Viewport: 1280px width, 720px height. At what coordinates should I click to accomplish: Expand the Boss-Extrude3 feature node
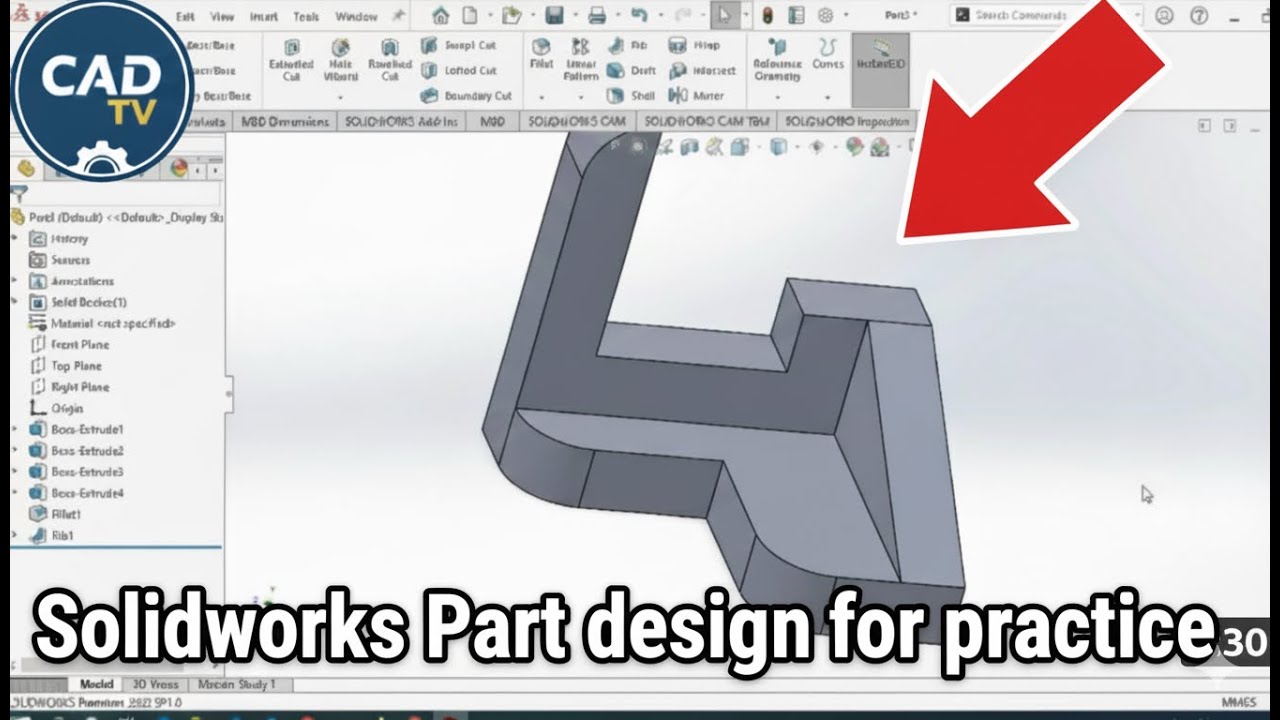pyautogui.click(x=15, y=471)
